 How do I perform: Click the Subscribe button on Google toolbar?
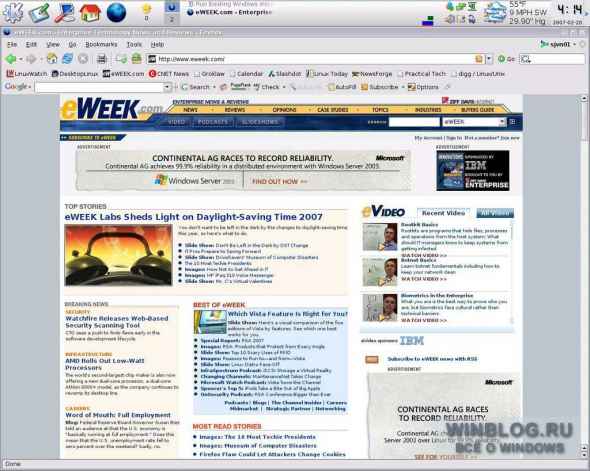pyautogui.click(x=380, y=87)
